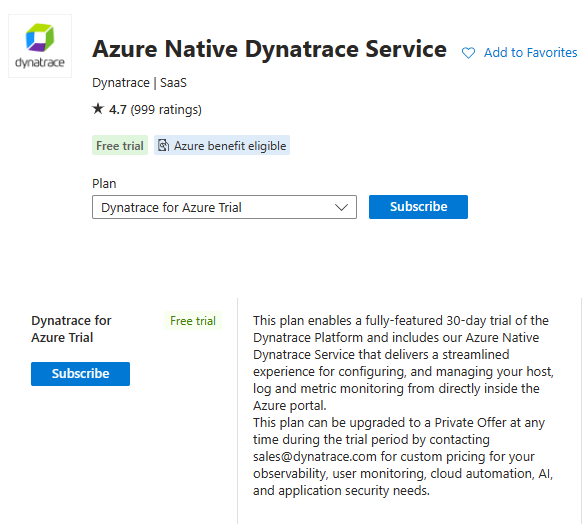The height and width of the screenshot is (524, 583).
Task: Click the rating star icon
Action: tap(98, 109)
